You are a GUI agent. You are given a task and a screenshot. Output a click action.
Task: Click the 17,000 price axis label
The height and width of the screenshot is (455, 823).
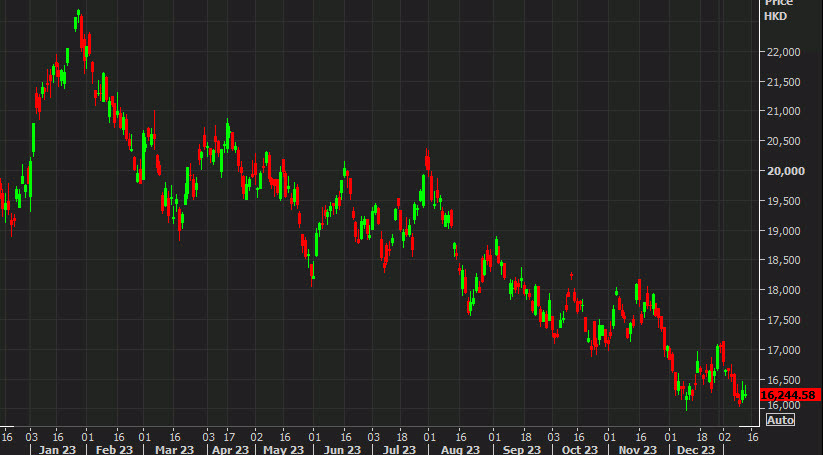tap(786, 350)
